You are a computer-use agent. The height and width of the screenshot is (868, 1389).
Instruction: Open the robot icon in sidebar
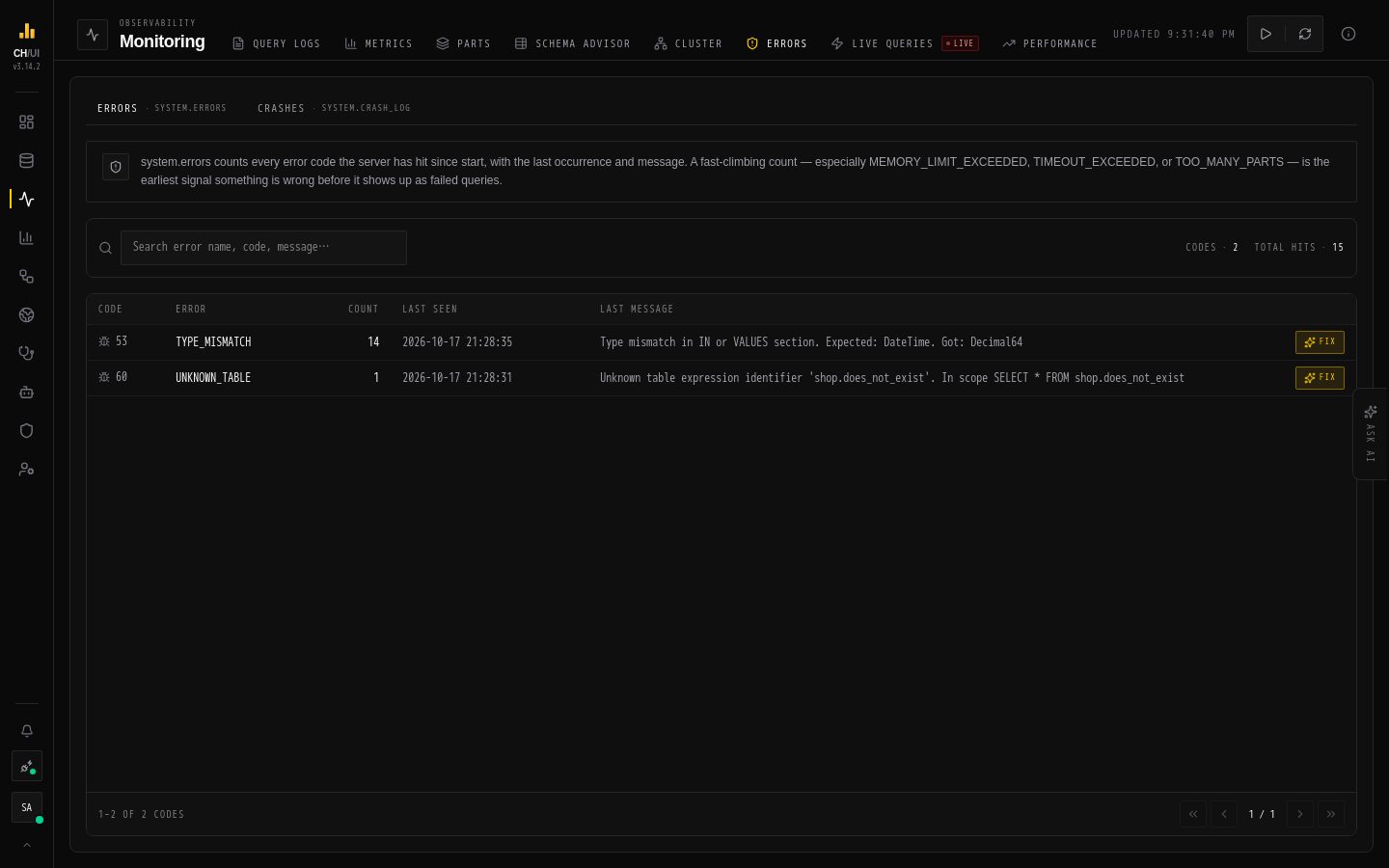click(x=26, y=393)
